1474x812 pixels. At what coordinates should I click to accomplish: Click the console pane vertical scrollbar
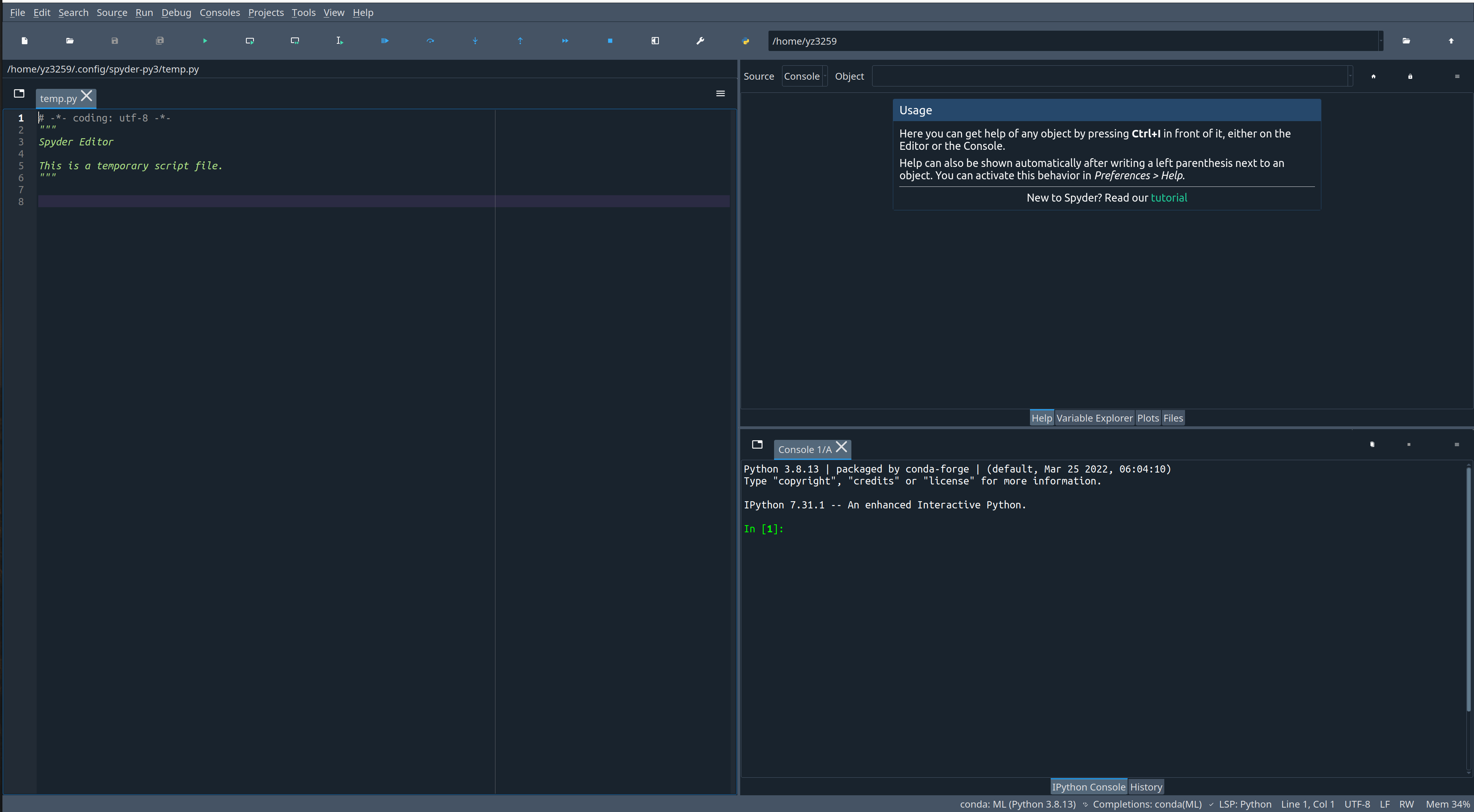1468,589
